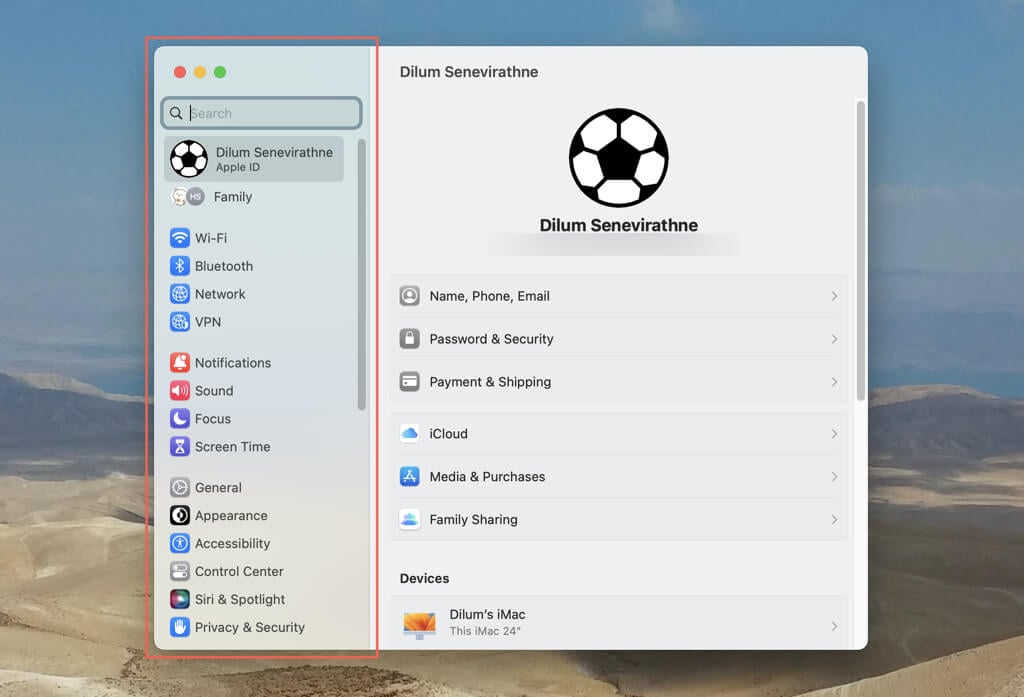Expand the Payment & Shipping chevron
The width and height of the screenshot is (1024, 697).
coord(835,381)
